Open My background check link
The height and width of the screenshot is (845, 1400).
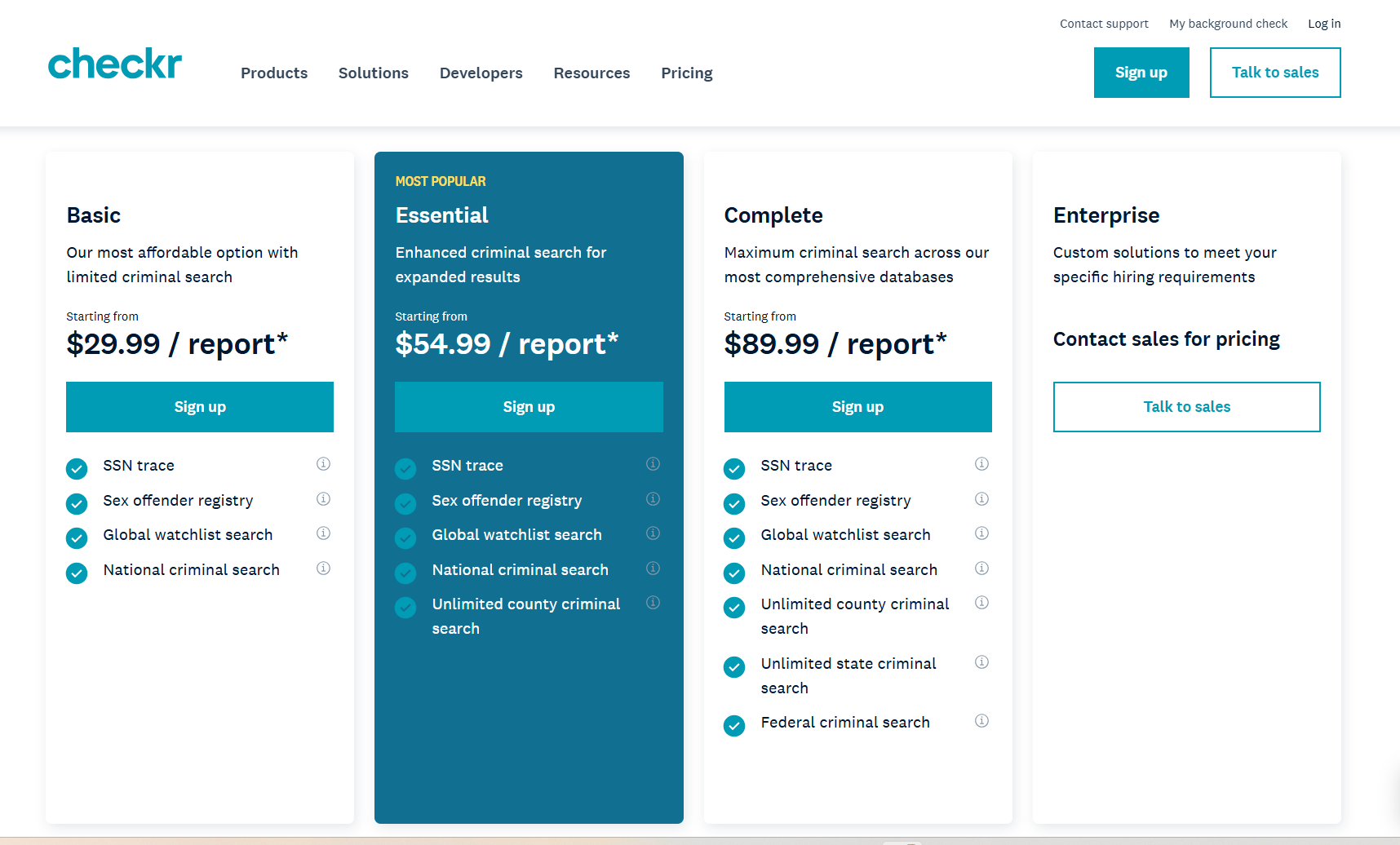[x=1229, y=24]
